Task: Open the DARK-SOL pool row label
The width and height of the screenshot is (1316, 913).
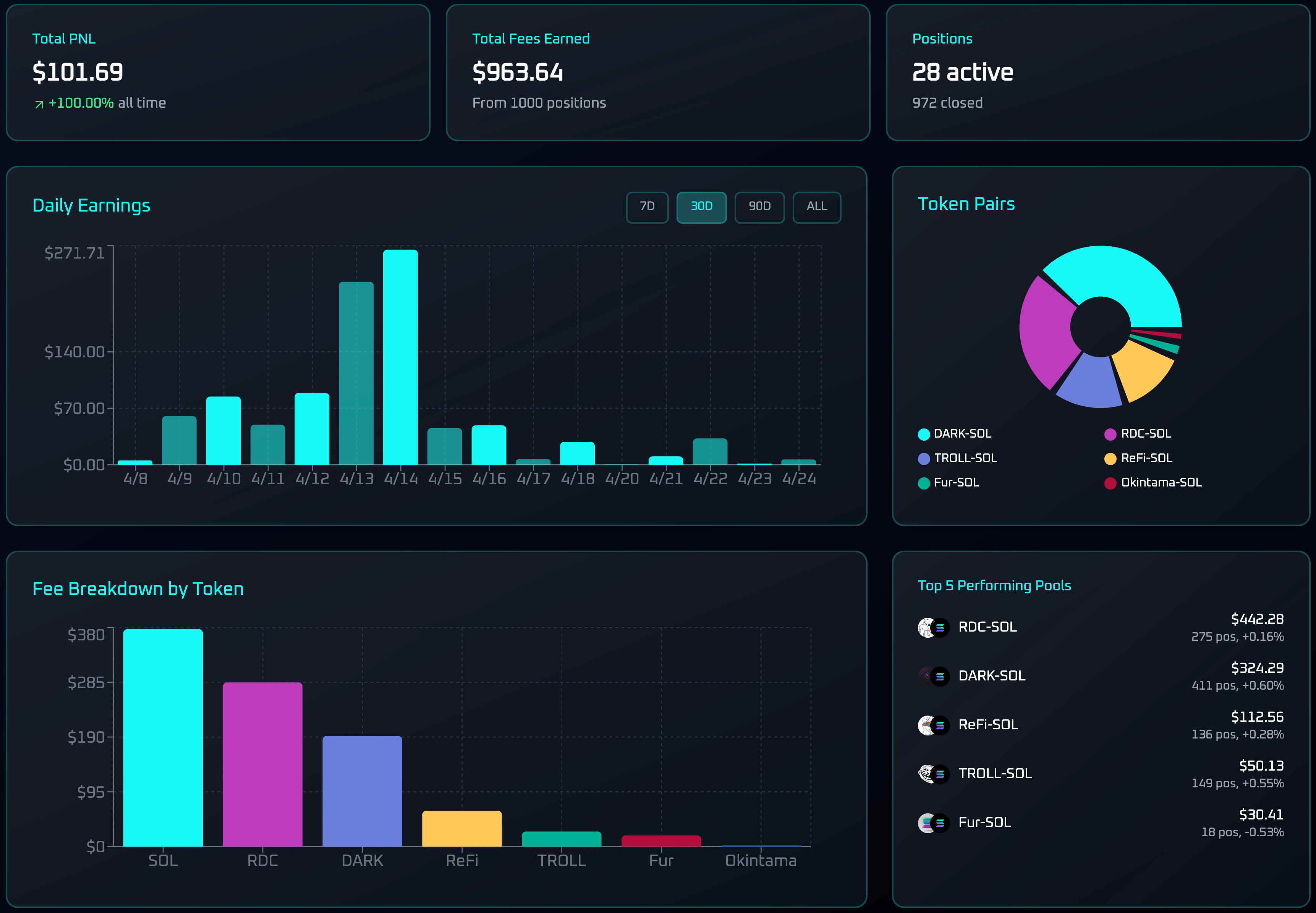Action: coord(992,676)
